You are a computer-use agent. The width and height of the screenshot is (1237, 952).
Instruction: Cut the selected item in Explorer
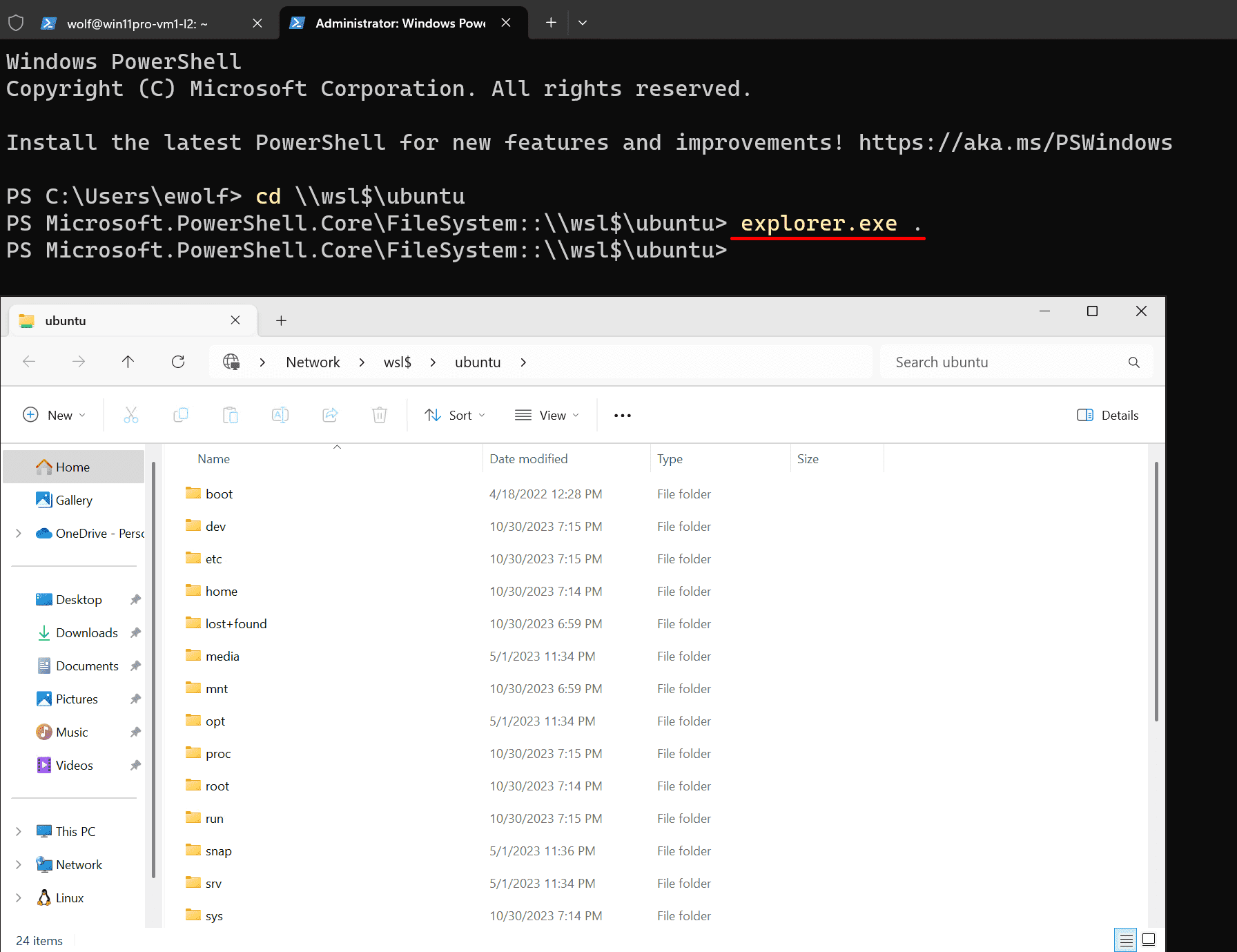130,415
